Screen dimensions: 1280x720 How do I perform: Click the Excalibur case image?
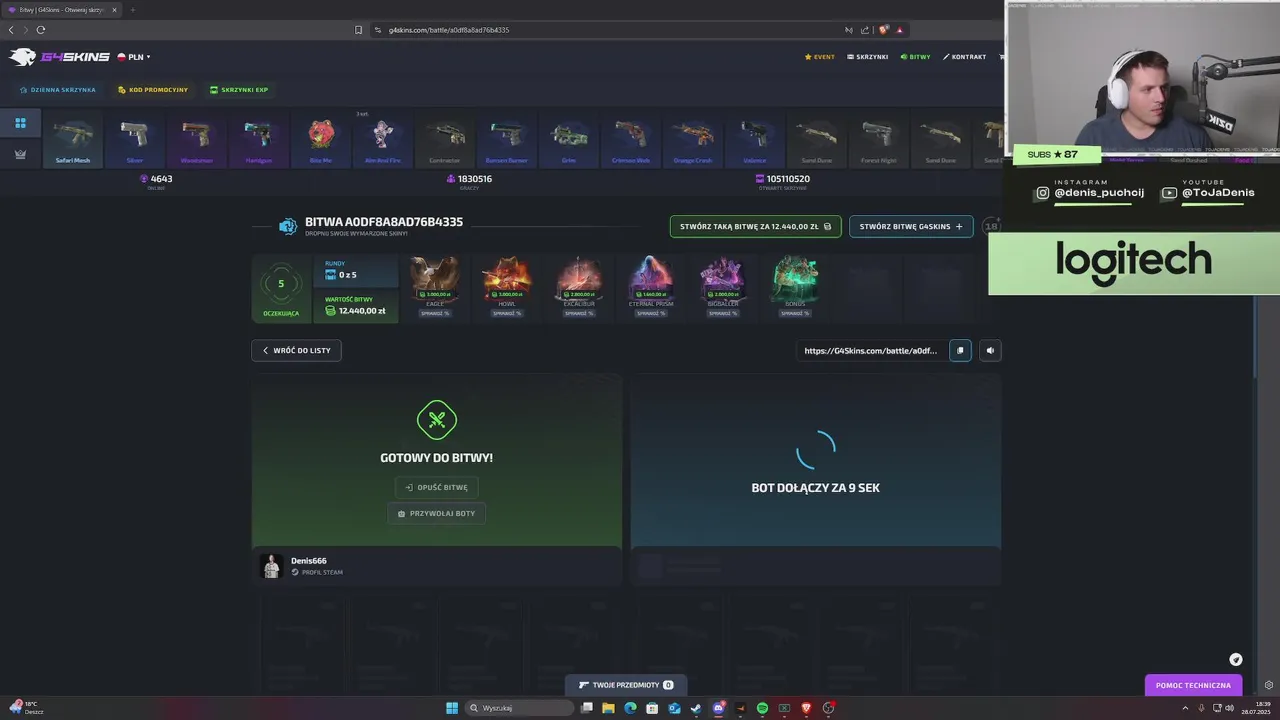[x=579, y=278]
